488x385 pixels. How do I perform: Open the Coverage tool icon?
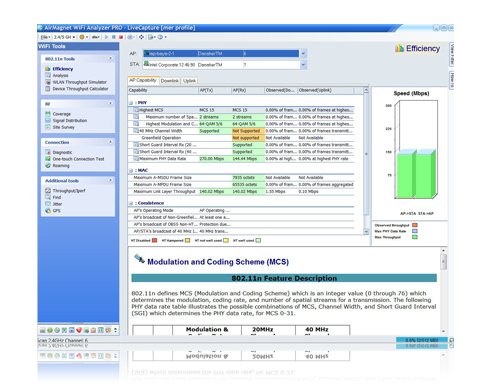[x=48, y=114]
